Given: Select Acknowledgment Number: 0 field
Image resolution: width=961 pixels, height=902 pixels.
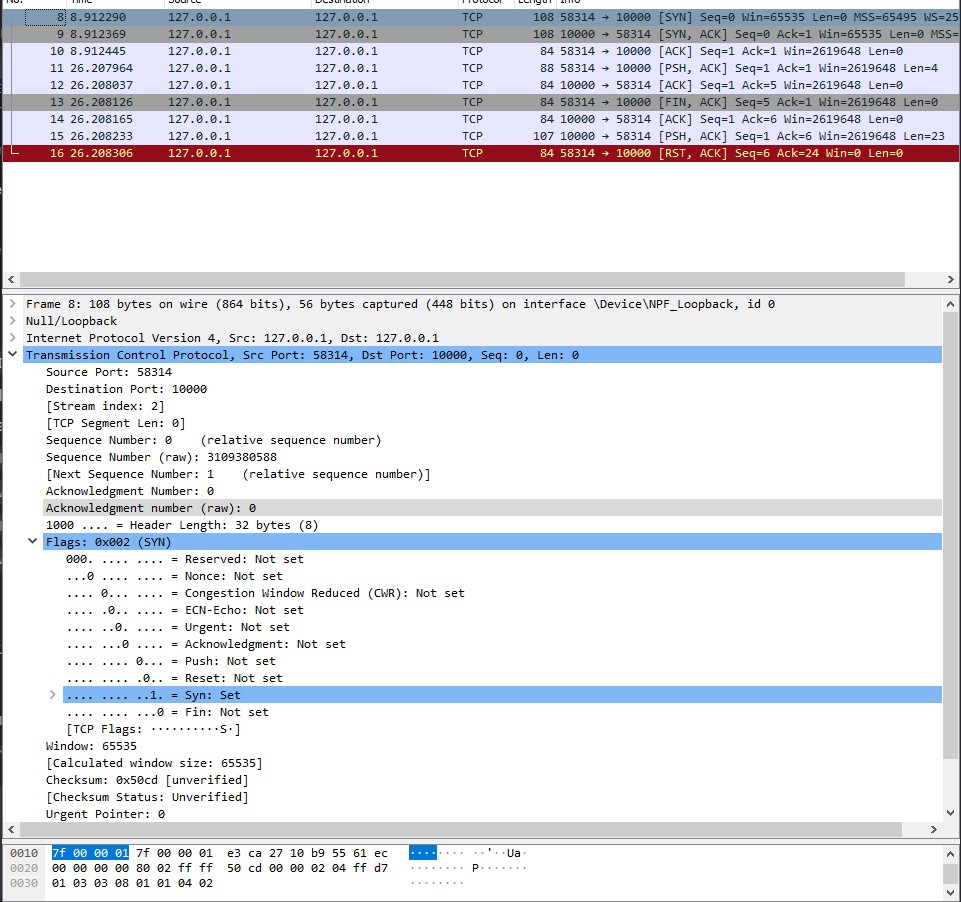Looking at the screenshot, I should click(x=130, y=491).
